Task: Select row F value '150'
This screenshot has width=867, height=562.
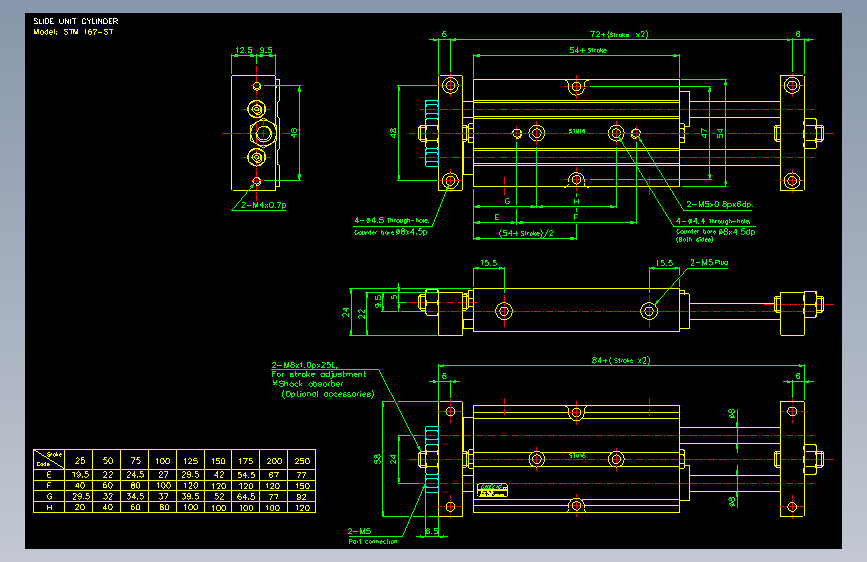Action: pos(302,486)
